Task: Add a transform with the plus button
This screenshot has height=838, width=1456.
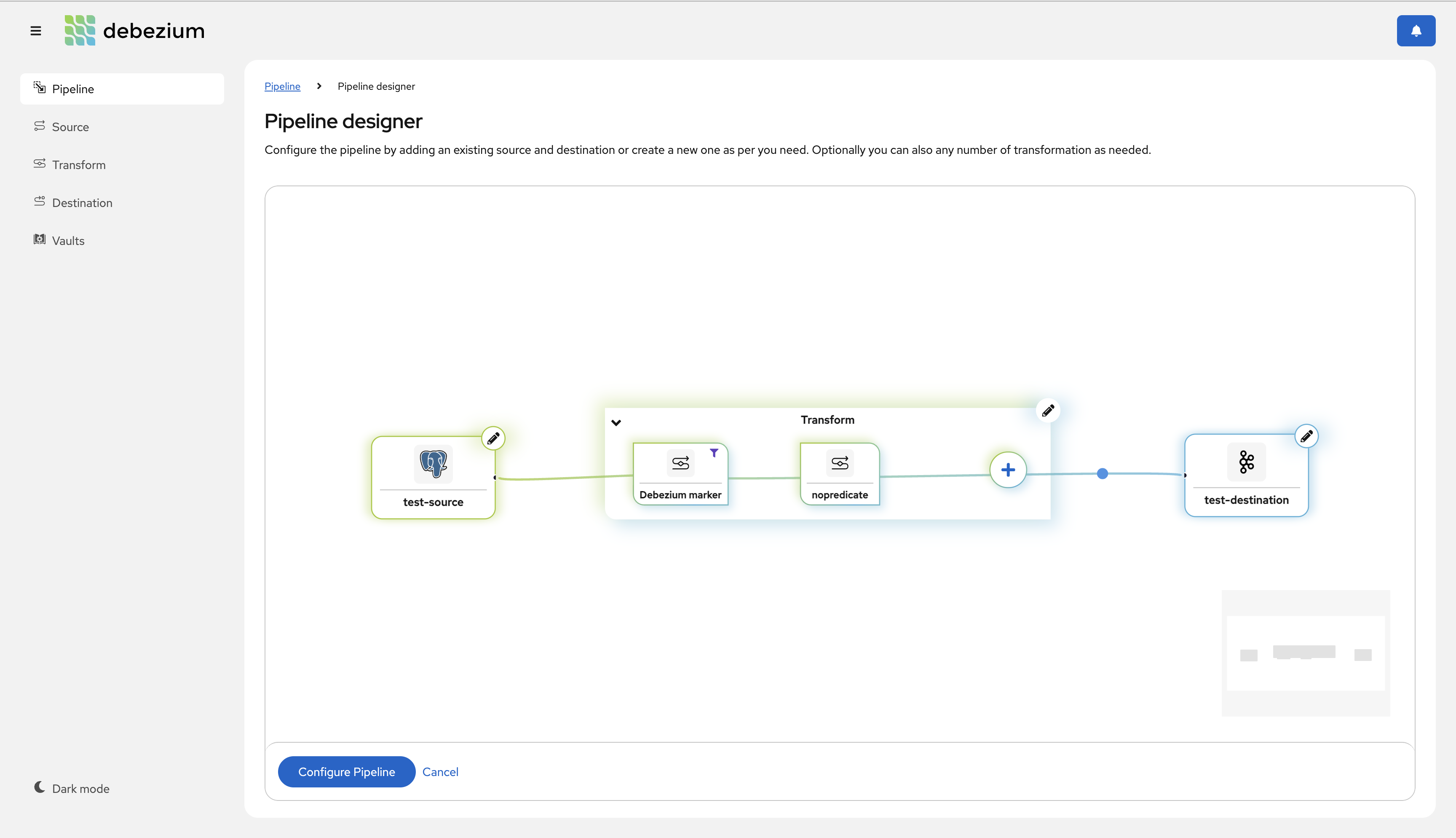Action: pos(1007,470)
